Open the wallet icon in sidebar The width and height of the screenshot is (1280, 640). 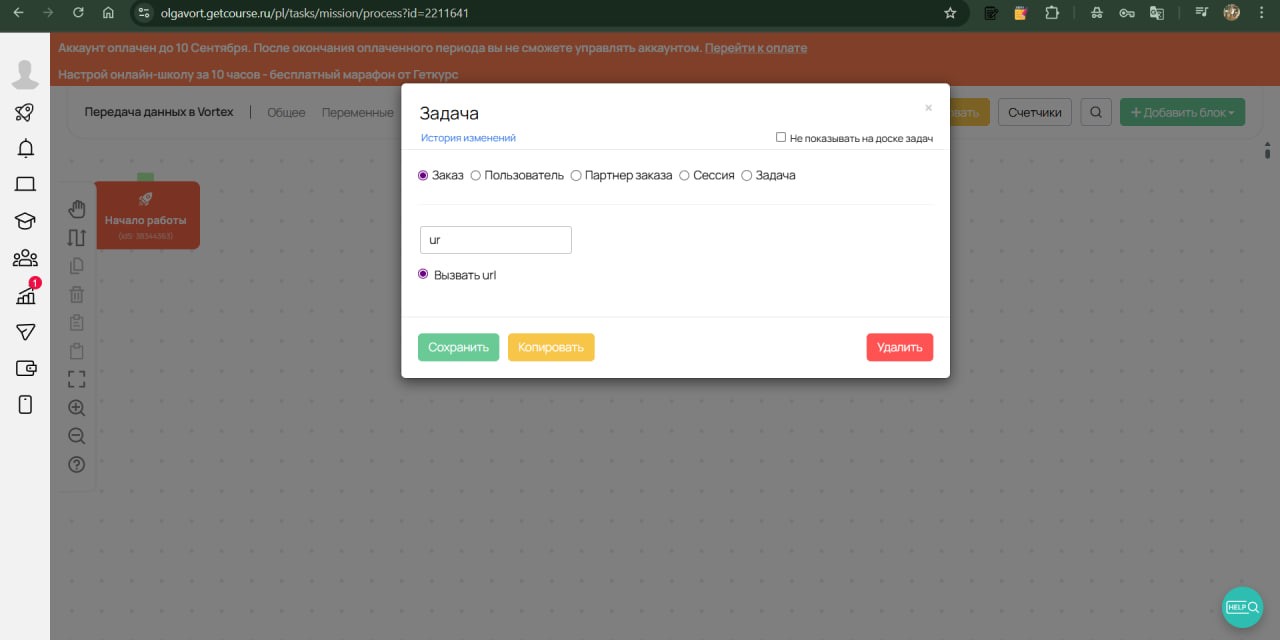point(25,368)
